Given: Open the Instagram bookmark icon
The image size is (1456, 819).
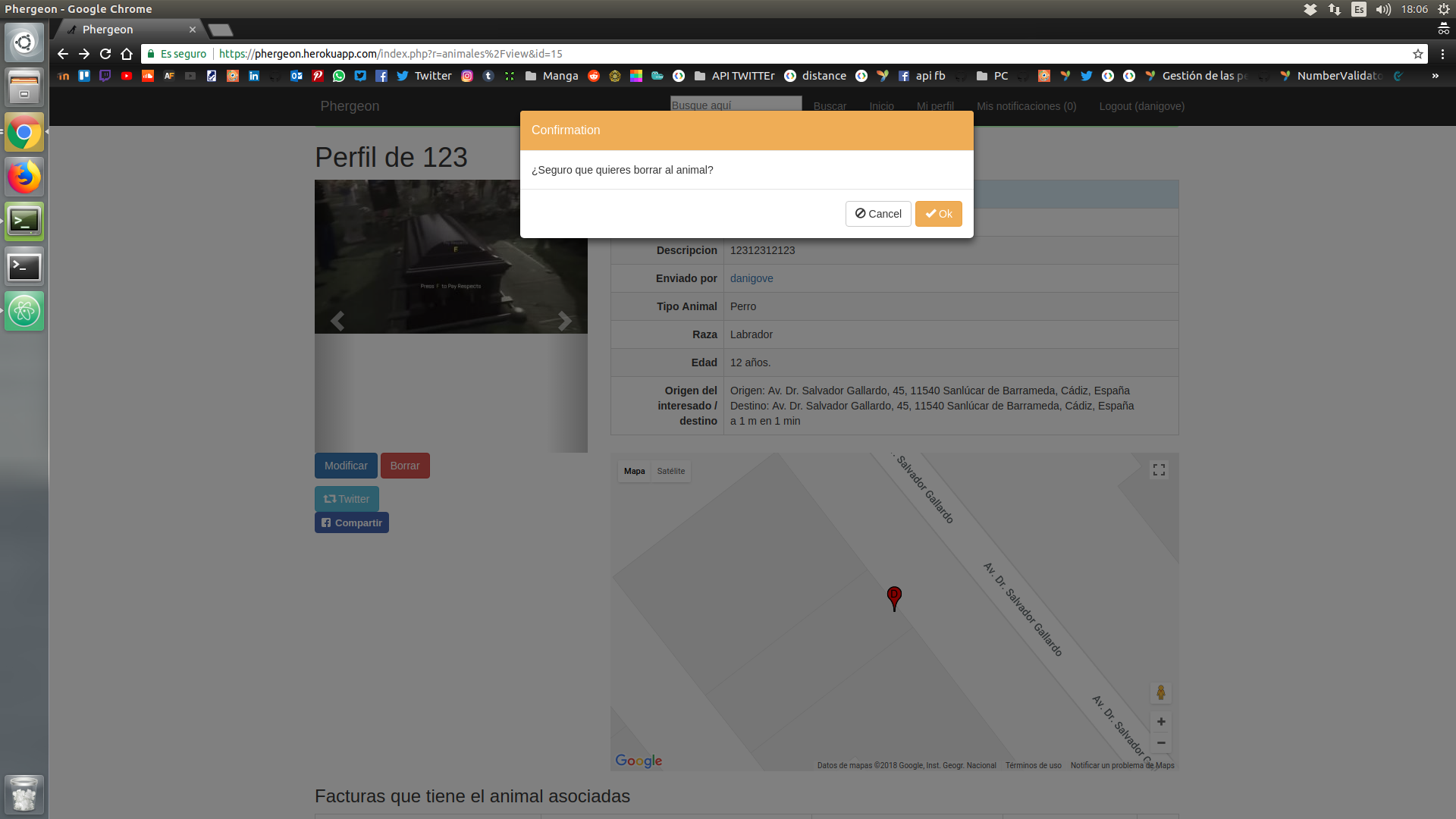Looking at the screenshot, I should tap(467, 76).
